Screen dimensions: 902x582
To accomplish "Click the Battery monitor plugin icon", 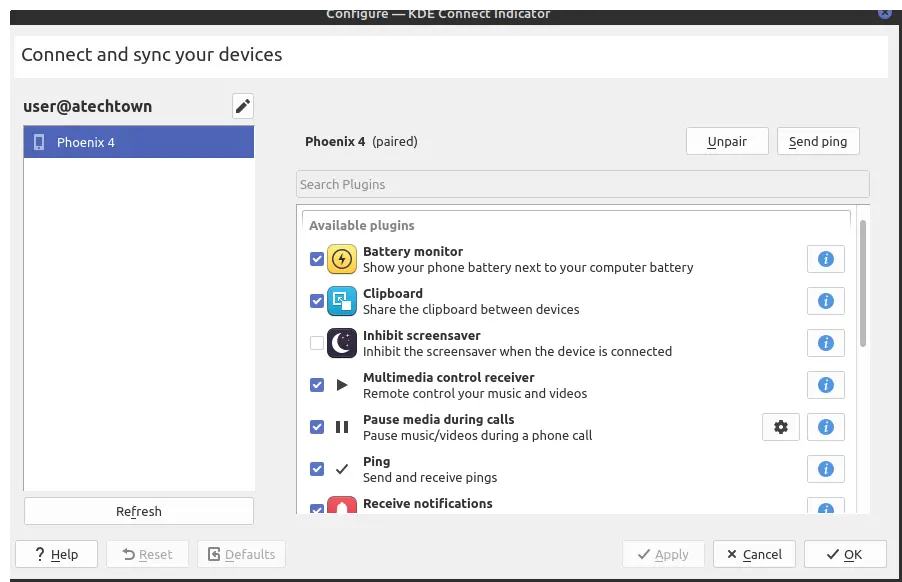I will (342, 259).
